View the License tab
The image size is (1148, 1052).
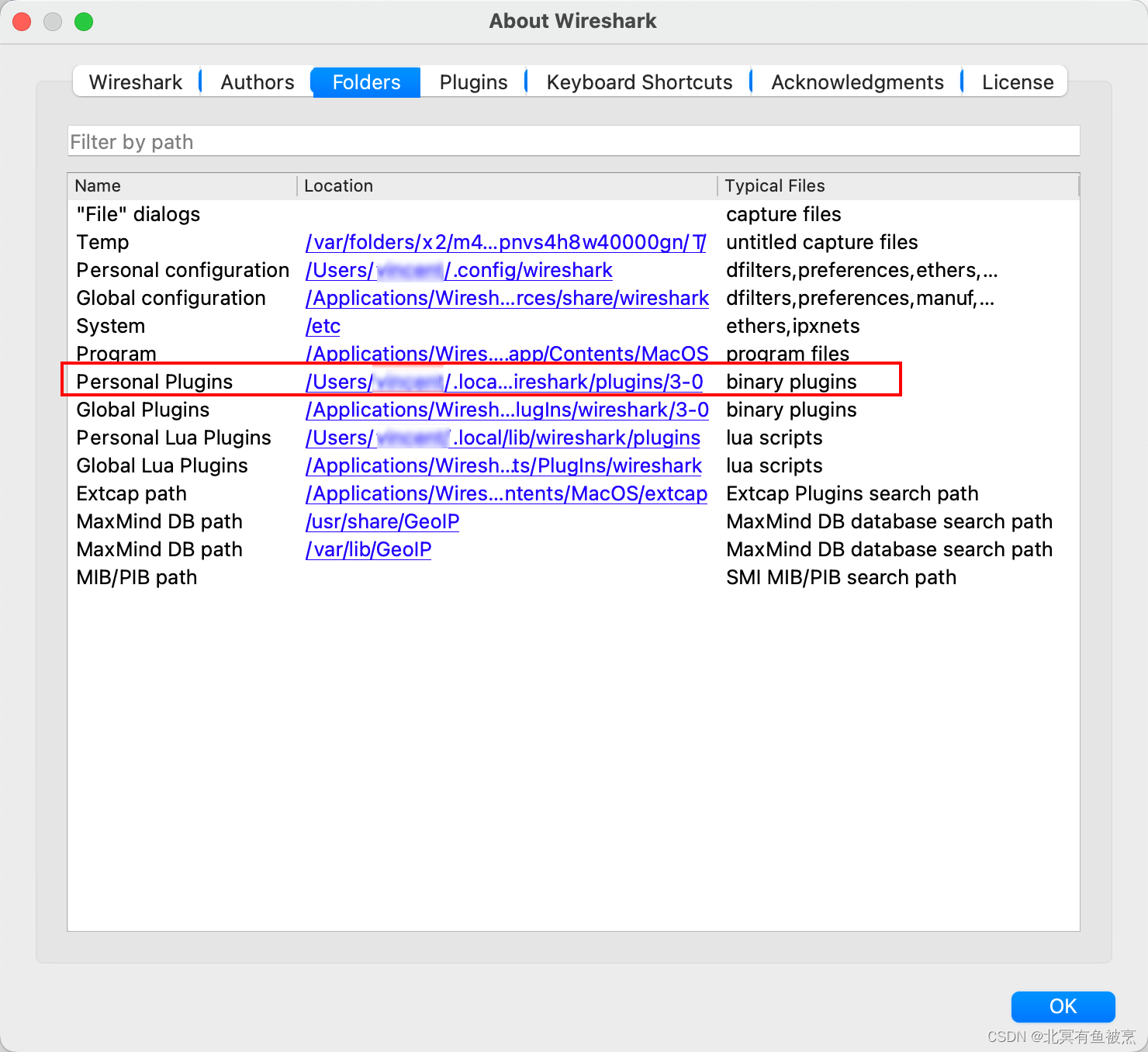[x=1018, y=82]
